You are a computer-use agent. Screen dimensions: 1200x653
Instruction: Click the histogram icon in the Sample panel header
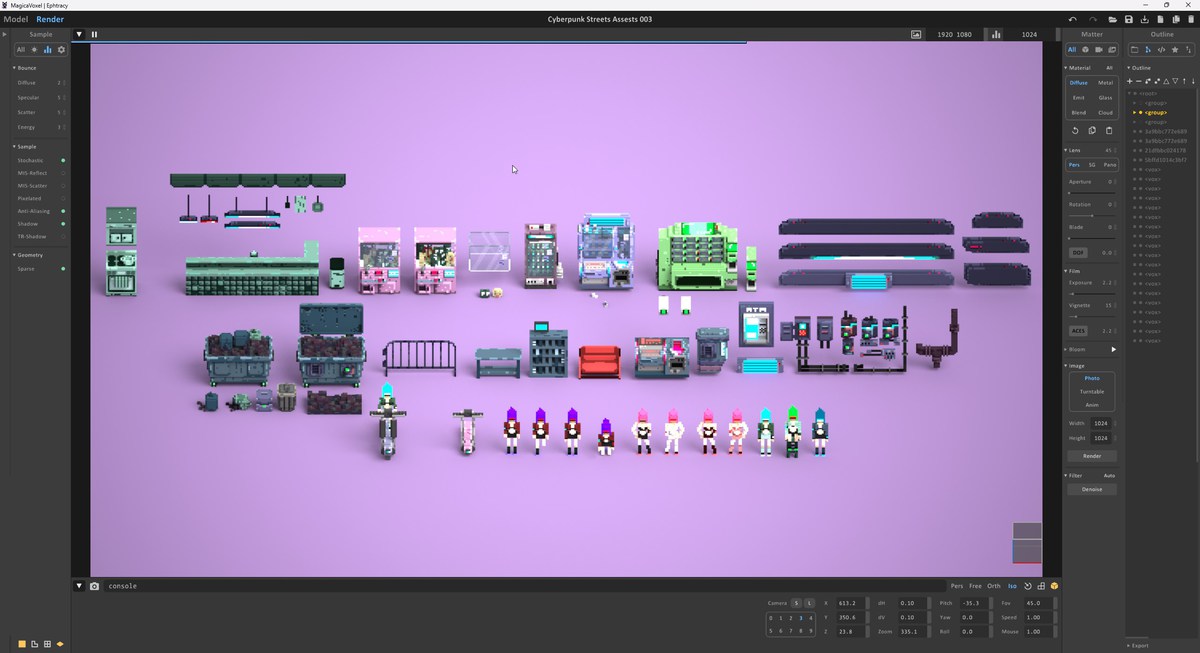(x=46, y=49)
